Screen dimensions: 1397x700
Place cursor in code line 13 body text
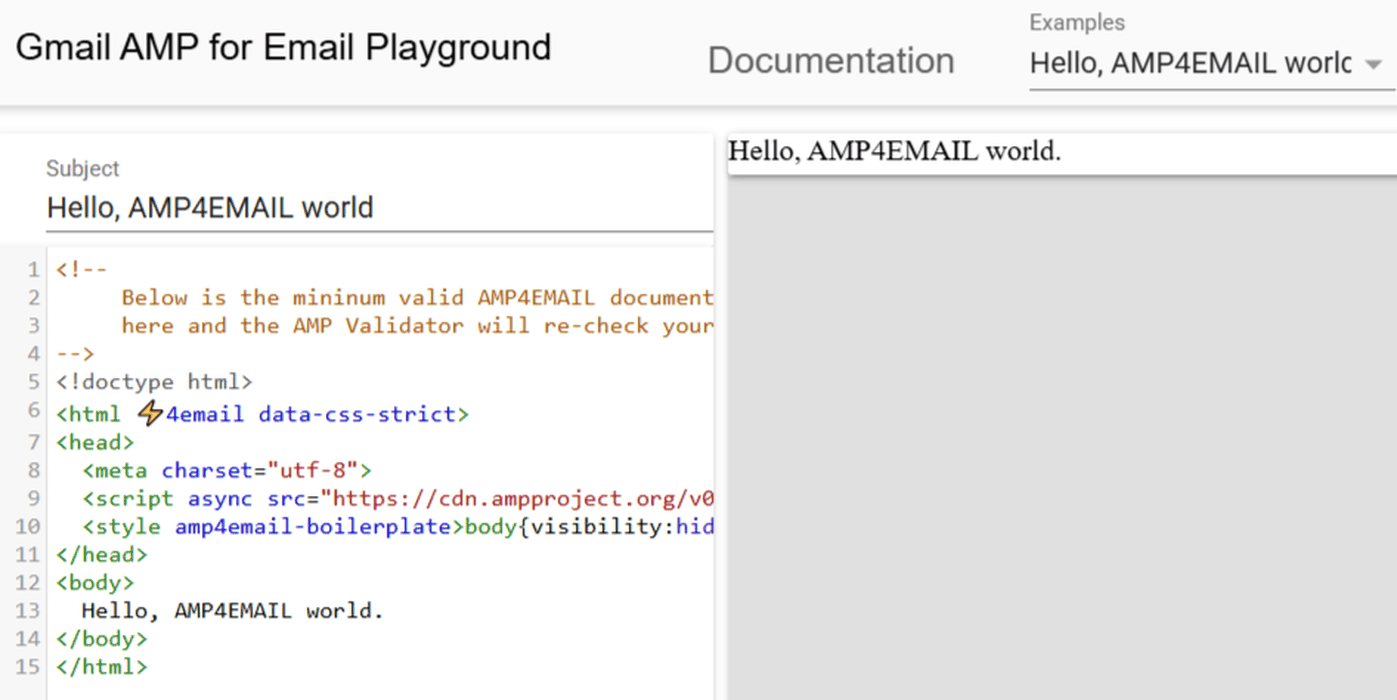pyautogui.click(x=232, y=610)
